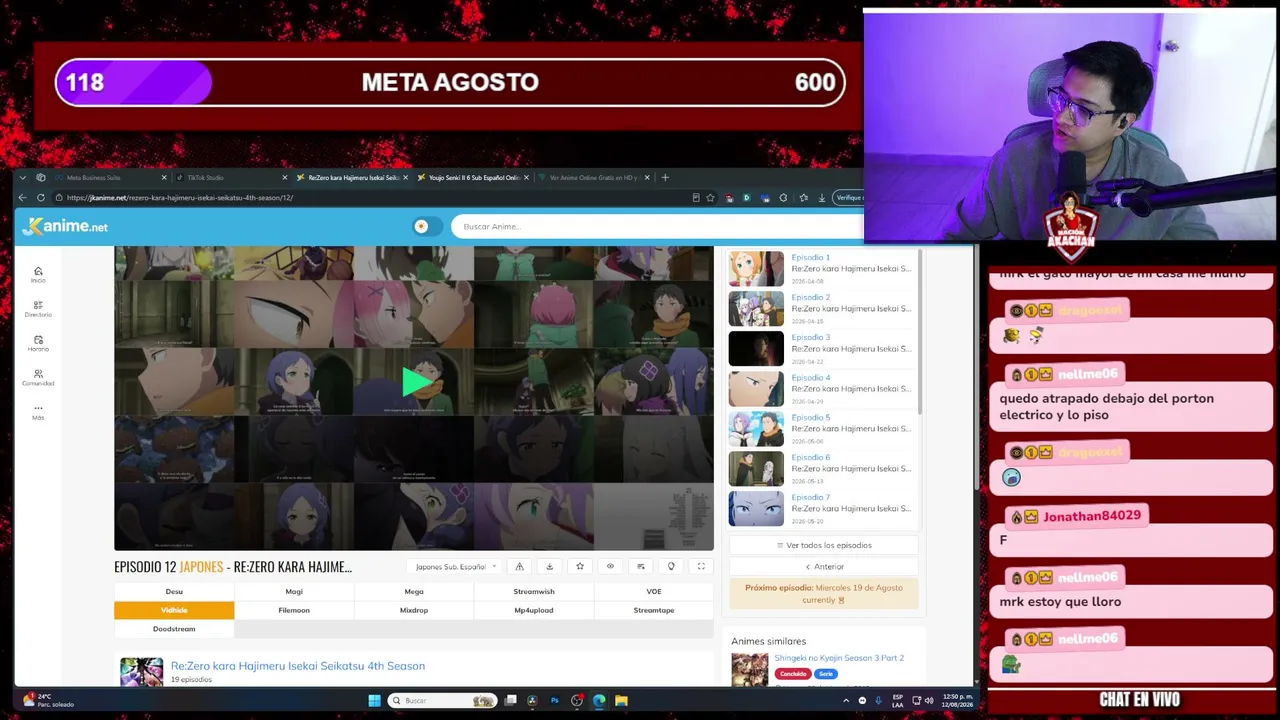This screenshot has height=720, width=1280.
Task: Expand the video player to fullscreen
Action: (701, 567)
